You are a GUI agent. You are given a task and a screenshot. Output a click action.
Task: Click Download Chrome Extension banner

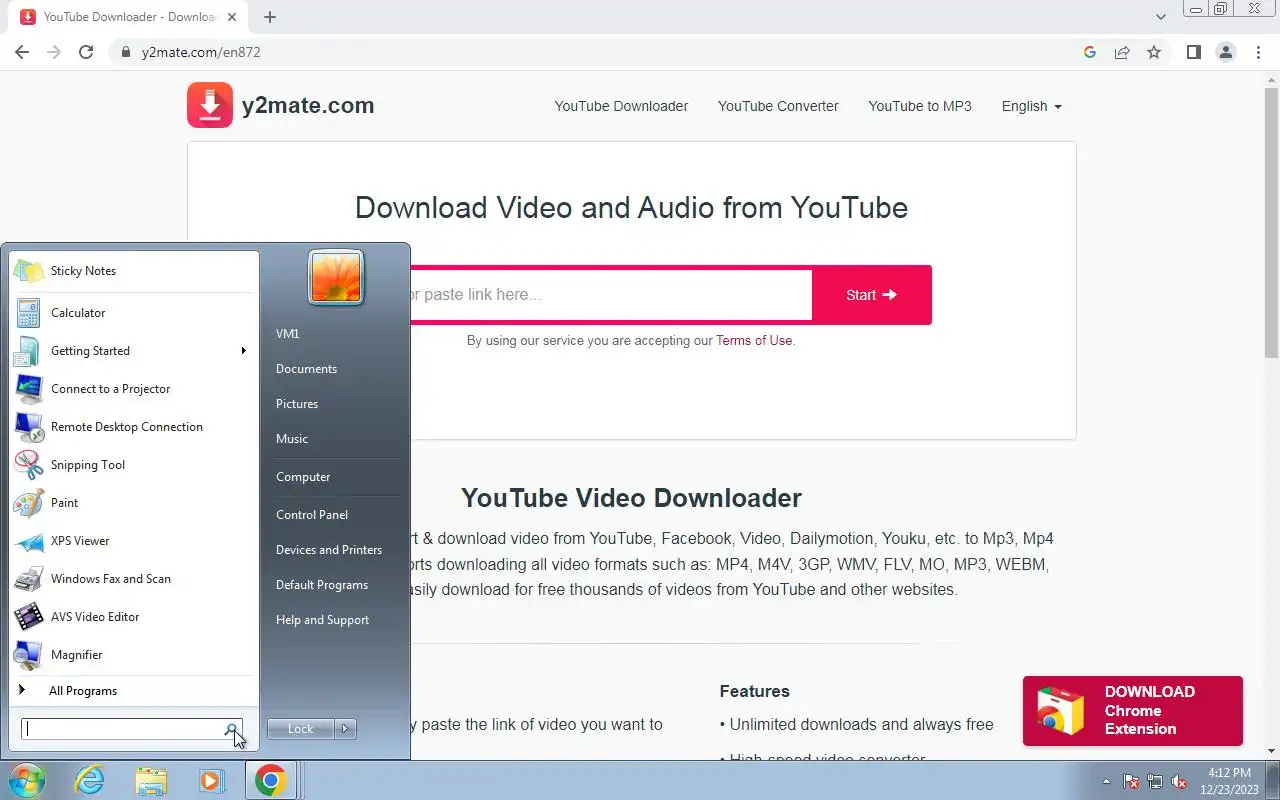[1133, 711]
